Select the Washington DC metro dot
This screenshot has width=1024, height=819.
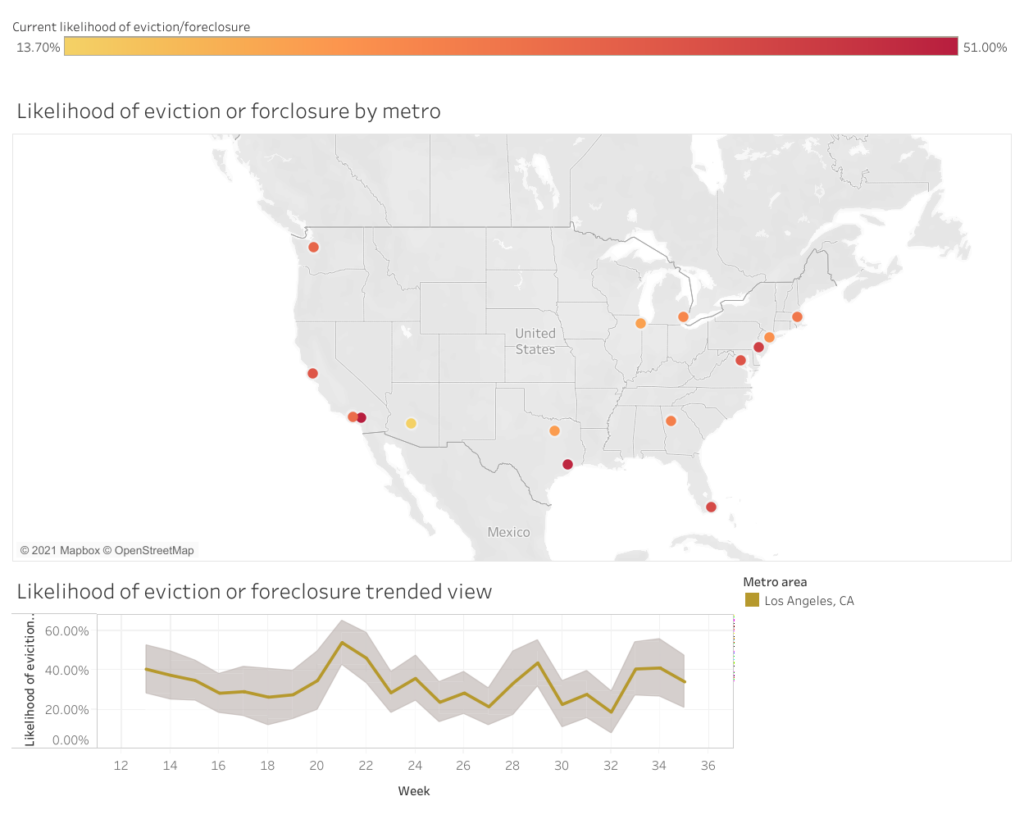(x=741, y=360)
